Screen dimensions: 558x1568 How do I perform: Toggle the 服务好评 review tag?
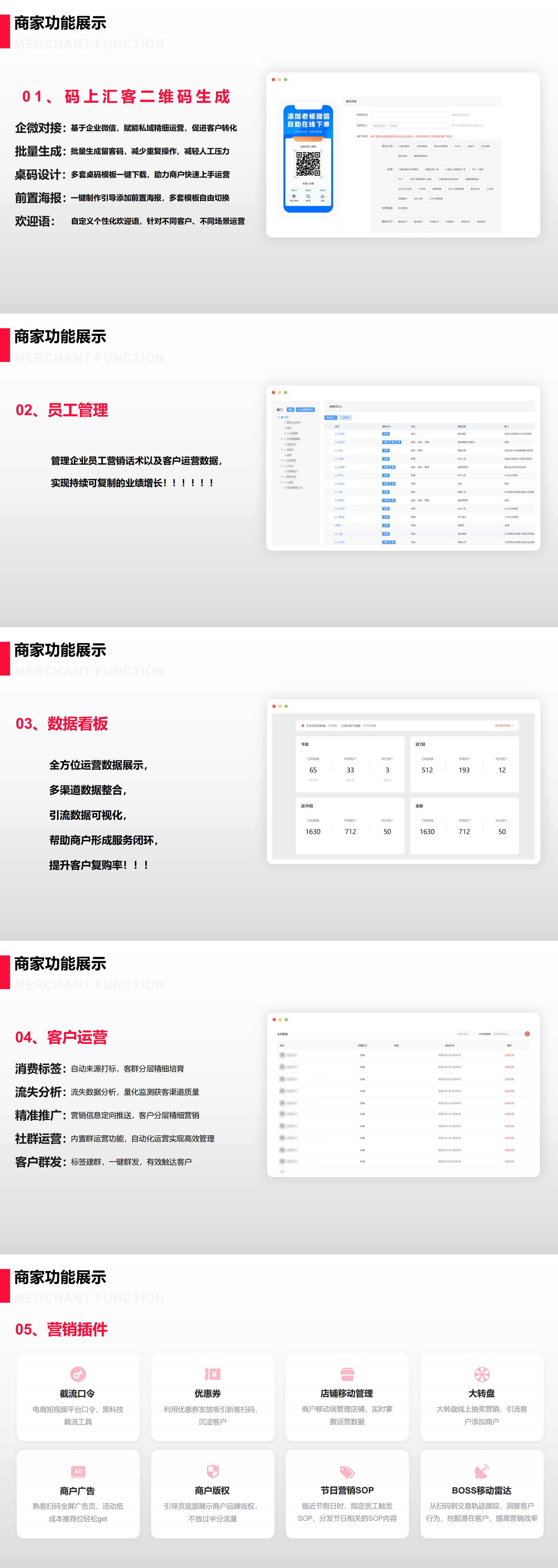pos(403,222)
